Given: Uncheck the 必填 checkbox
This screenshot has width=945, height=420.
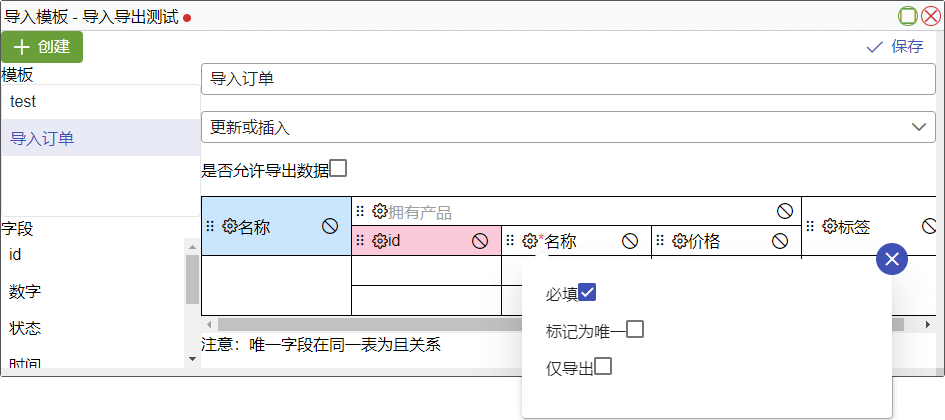Looking at the screenshot, I should pyautogui.click(x=587, y=292).
